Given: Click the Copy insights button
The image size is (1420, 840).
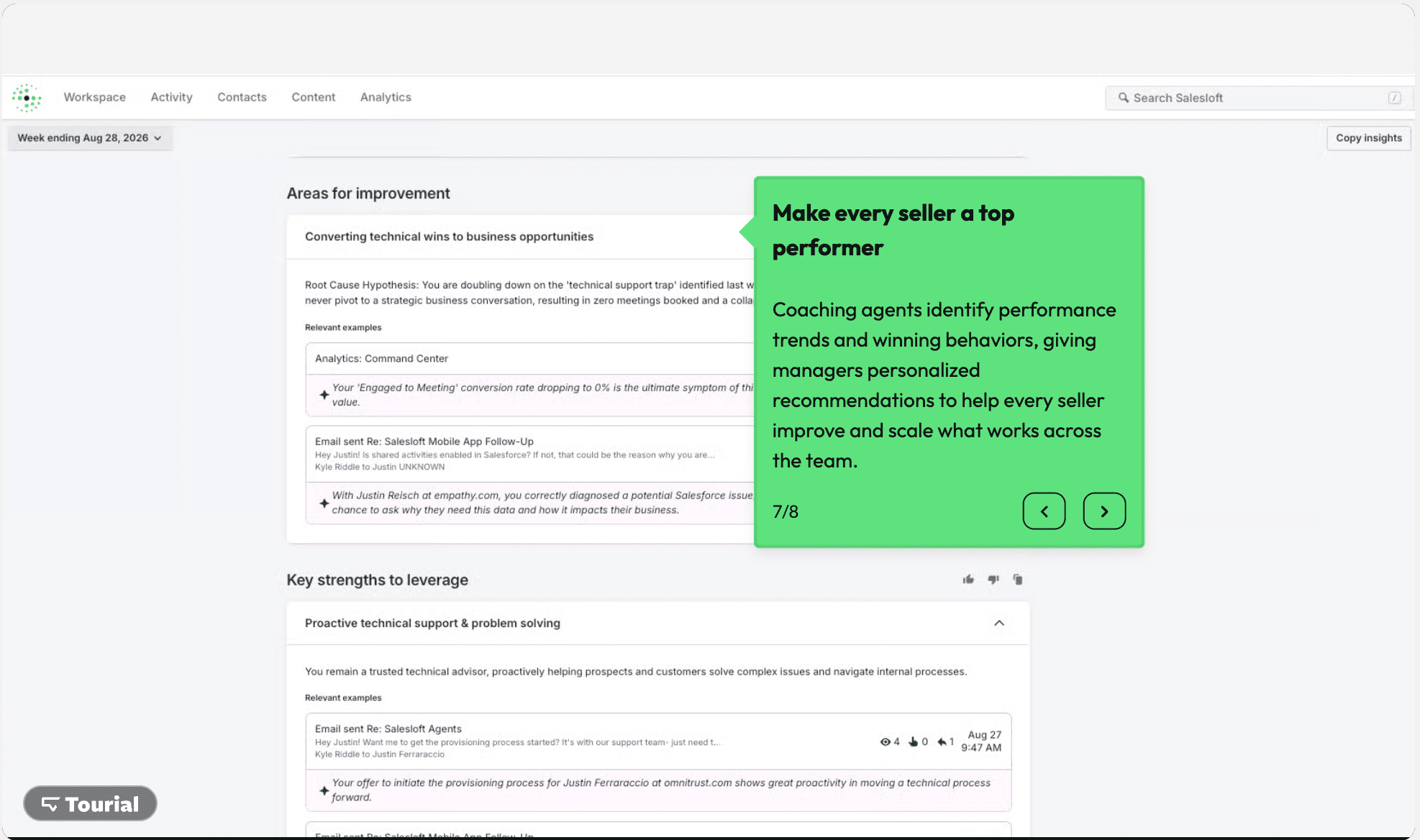Looking at the screenshot, I should (1368, 138).
